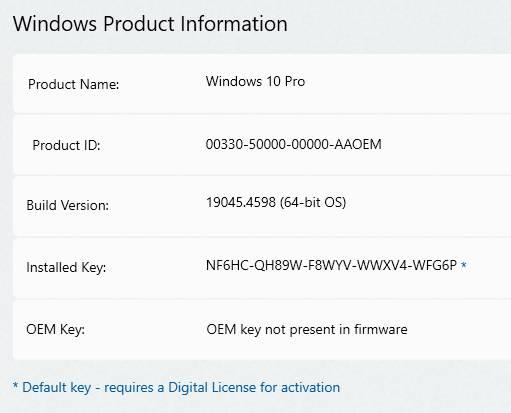The height and width of the screenshot is (413, 511).
Task: Select the Installed Key label
Action: point(66,267)
